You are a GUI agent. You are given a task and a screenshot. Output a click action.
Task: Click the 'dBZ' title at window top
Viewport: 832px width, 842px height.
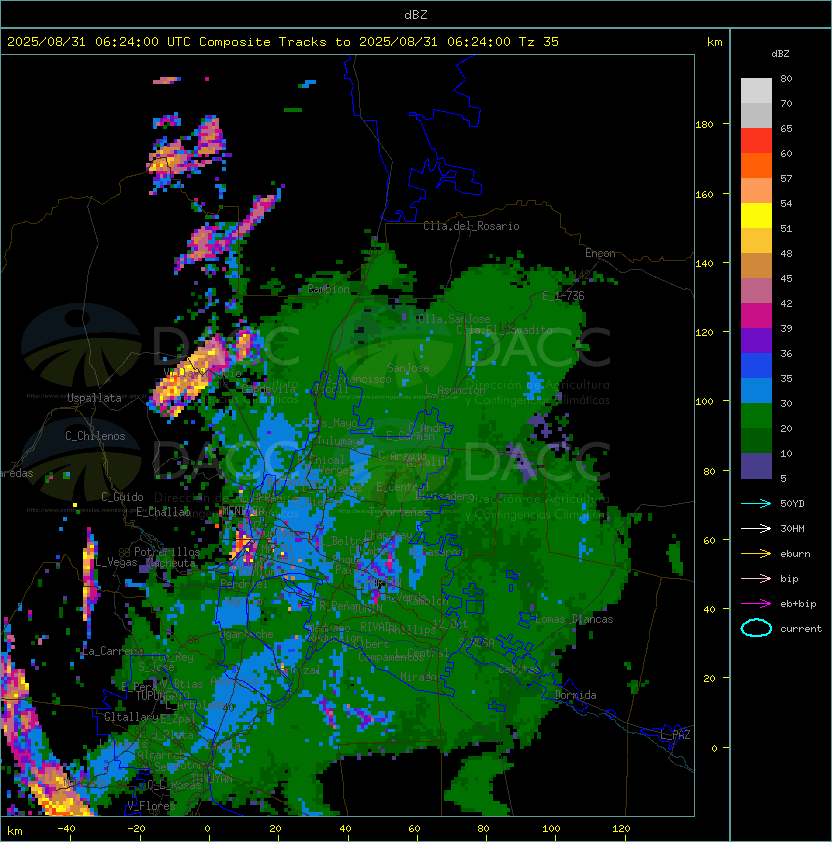click(x=416, y=14)
